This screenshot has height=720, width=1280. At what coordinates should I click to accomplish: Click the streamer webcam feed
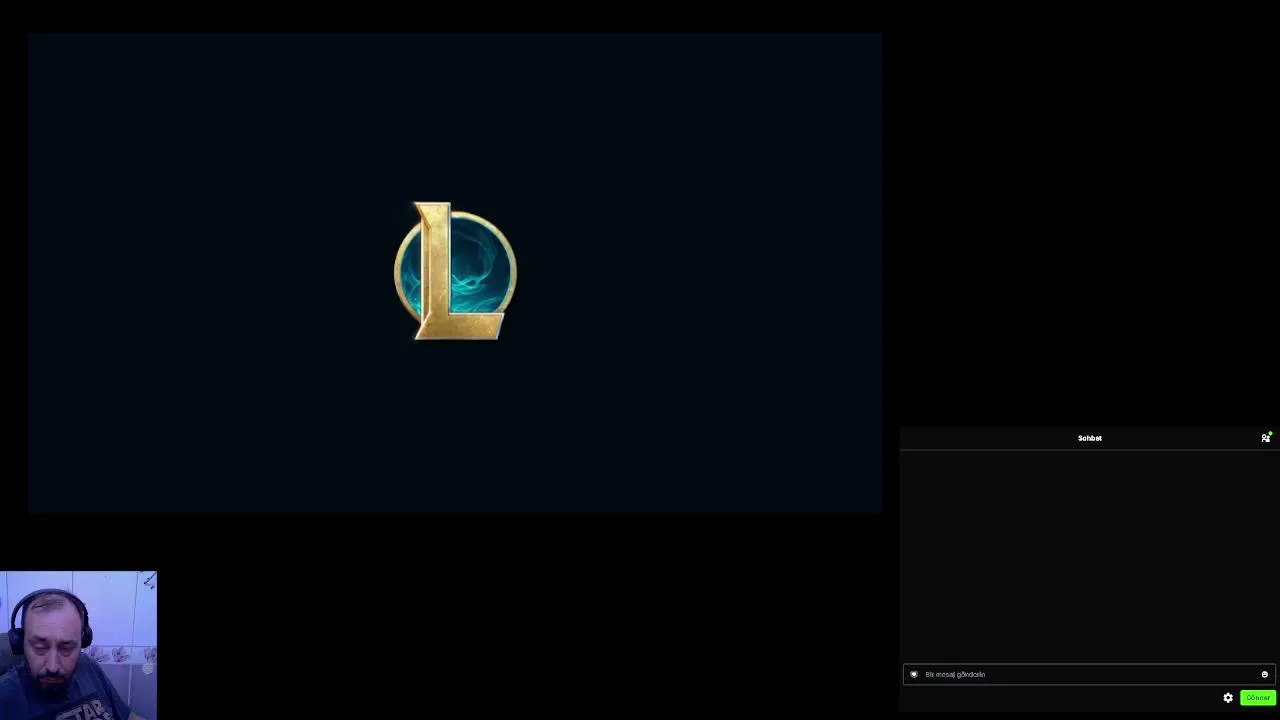[x=79, y=645]
